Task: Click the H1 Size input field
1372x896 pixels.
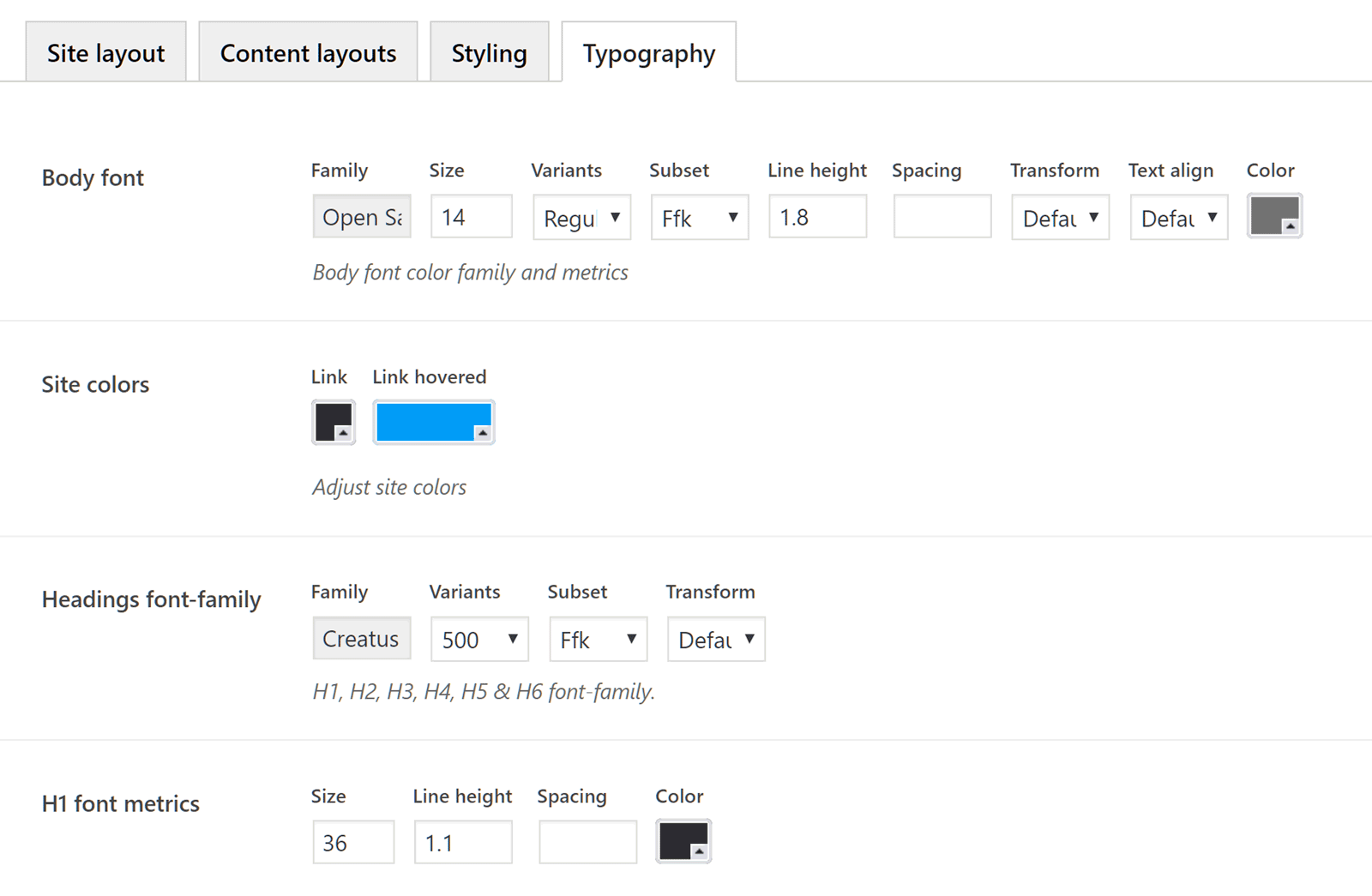Action: pyautogui.click(x=352, y=843)
